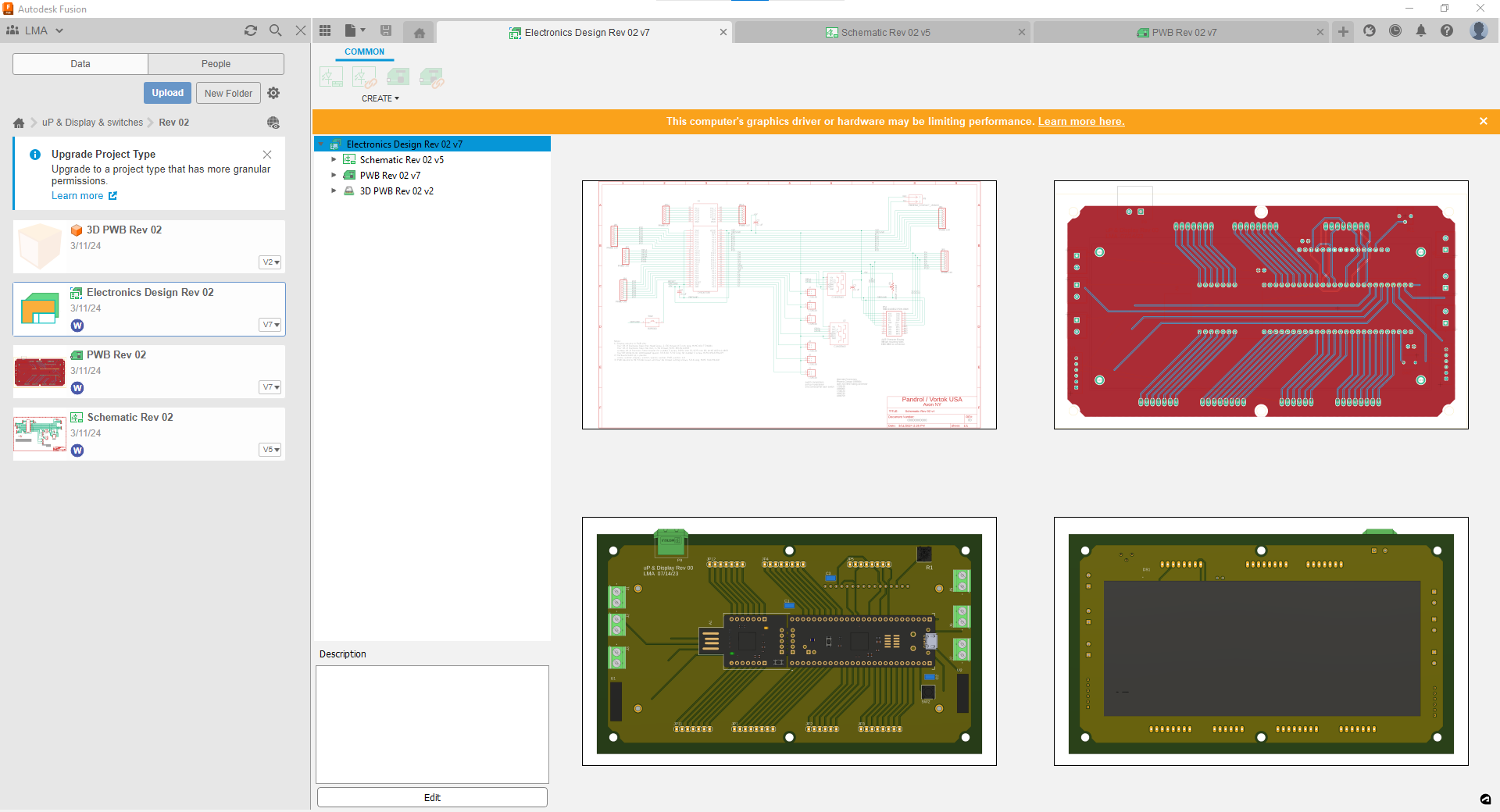Viewport: 1500px width, 812px height.
Task: Switch to the People tab
Action: point(216,63)
